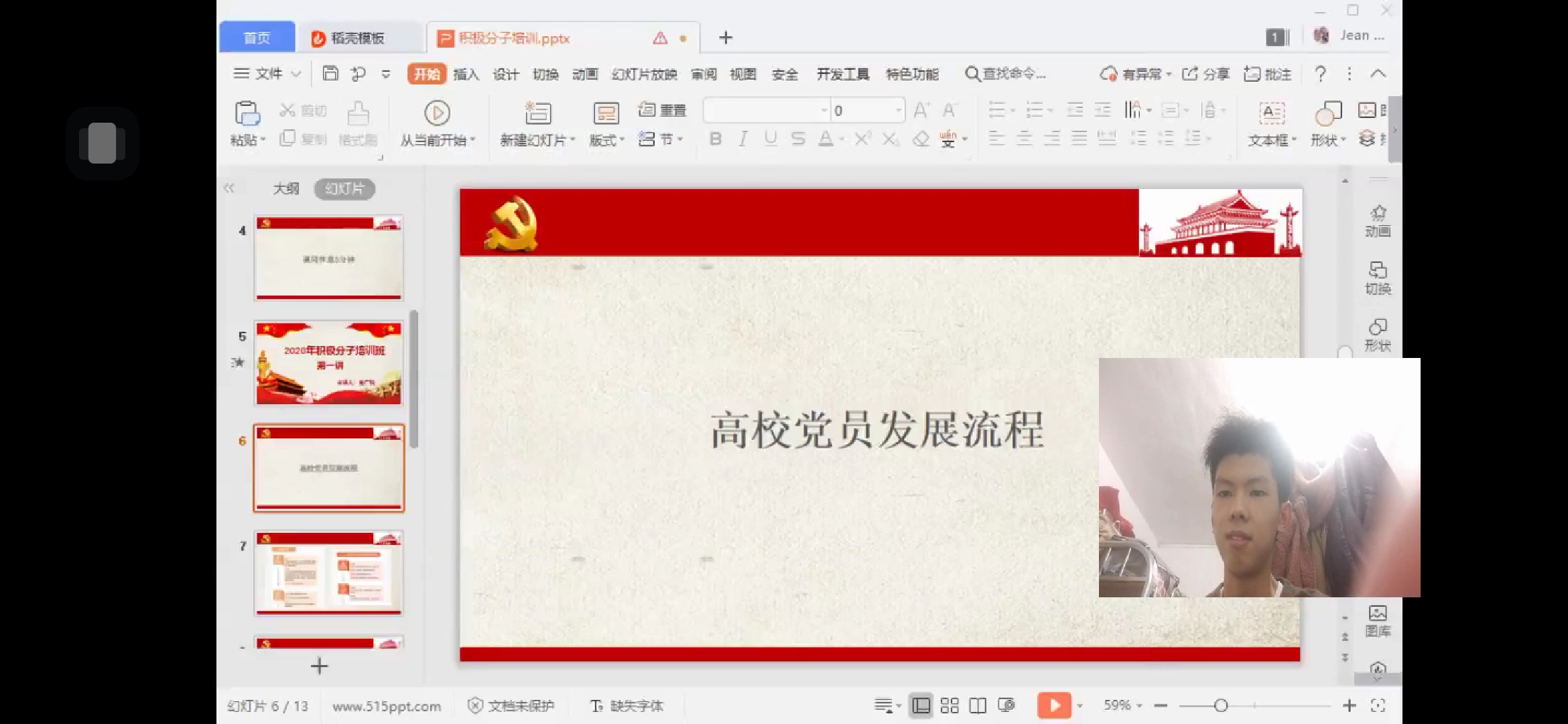Open the Animation side panel icon
Screen dimensions: 1568x724
point(1378,220)
